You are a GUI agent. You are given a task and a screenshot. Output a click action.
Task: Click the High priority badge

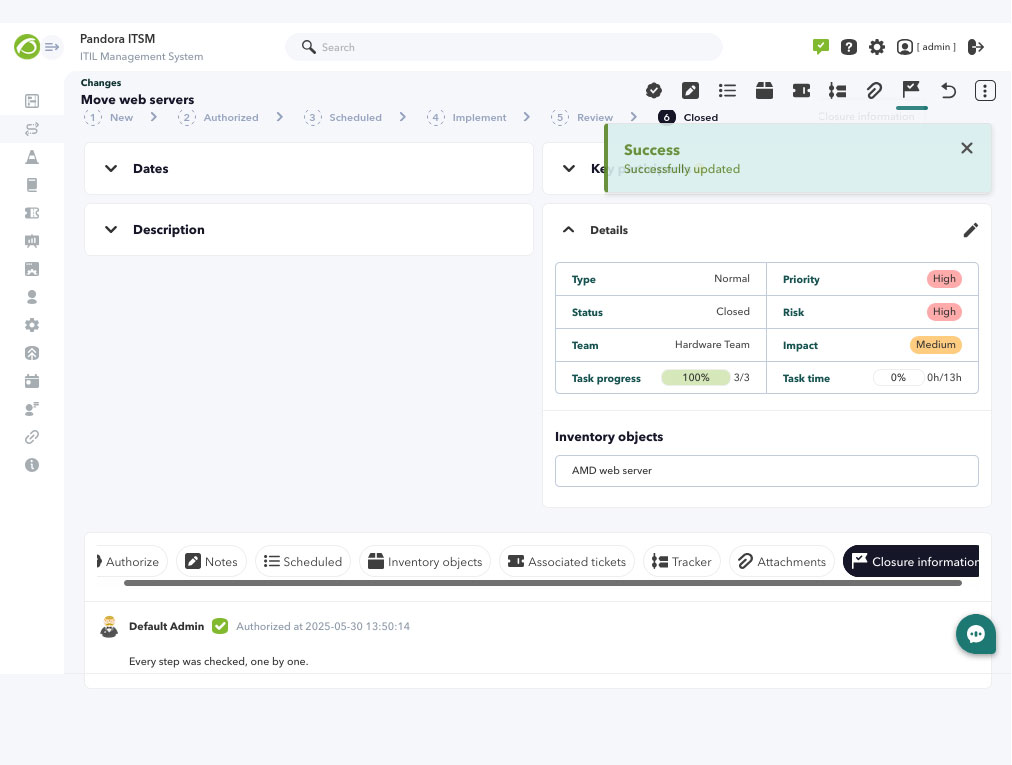click(x=944, y=279)
